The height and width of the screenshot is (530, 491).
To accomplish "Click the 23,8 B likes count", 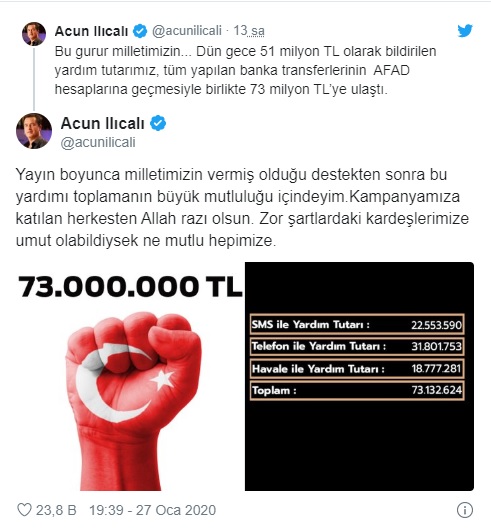I will tap(56, 510).
